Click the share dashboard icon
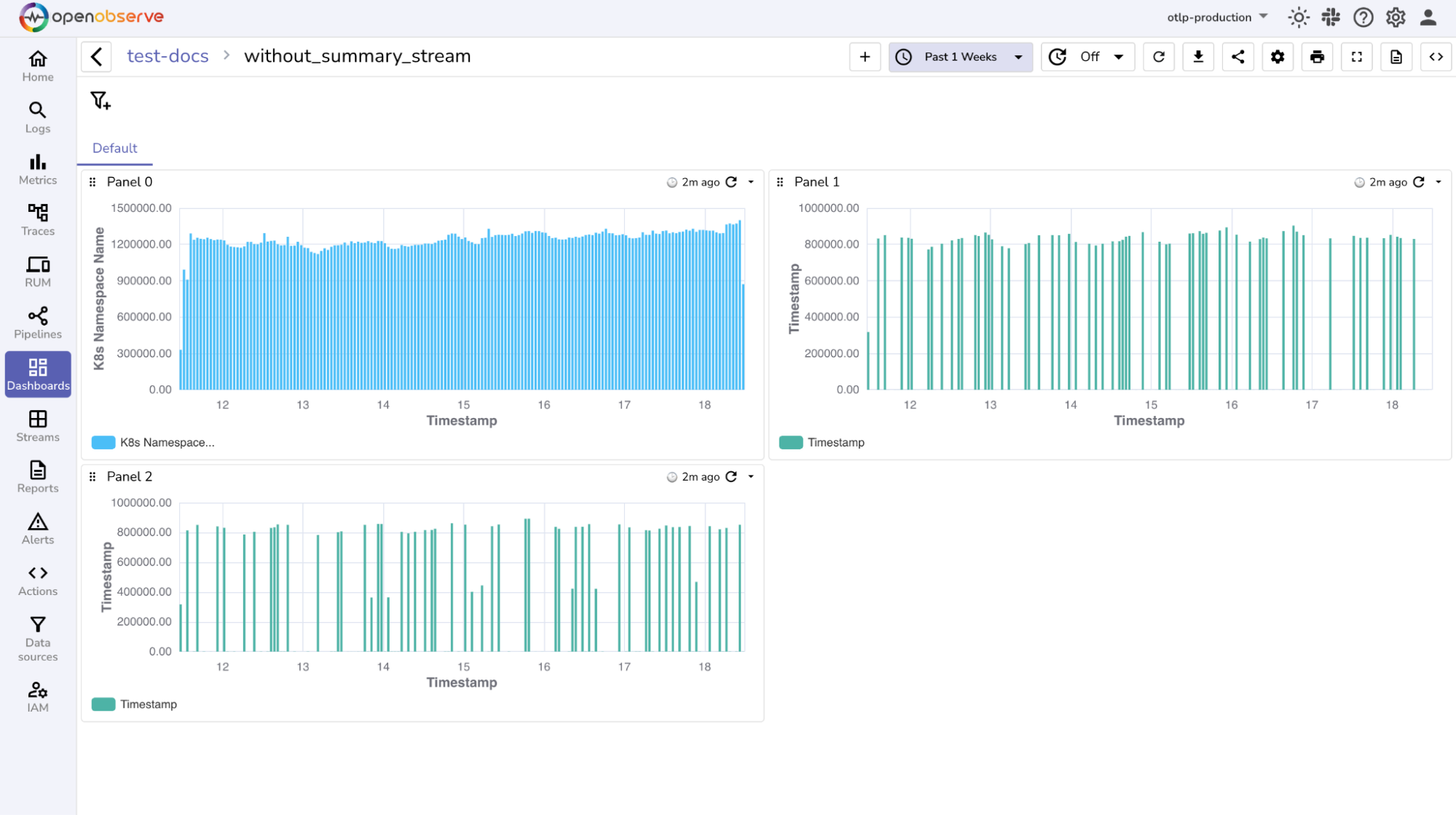1456x815 pixels. click(1237, 57)
